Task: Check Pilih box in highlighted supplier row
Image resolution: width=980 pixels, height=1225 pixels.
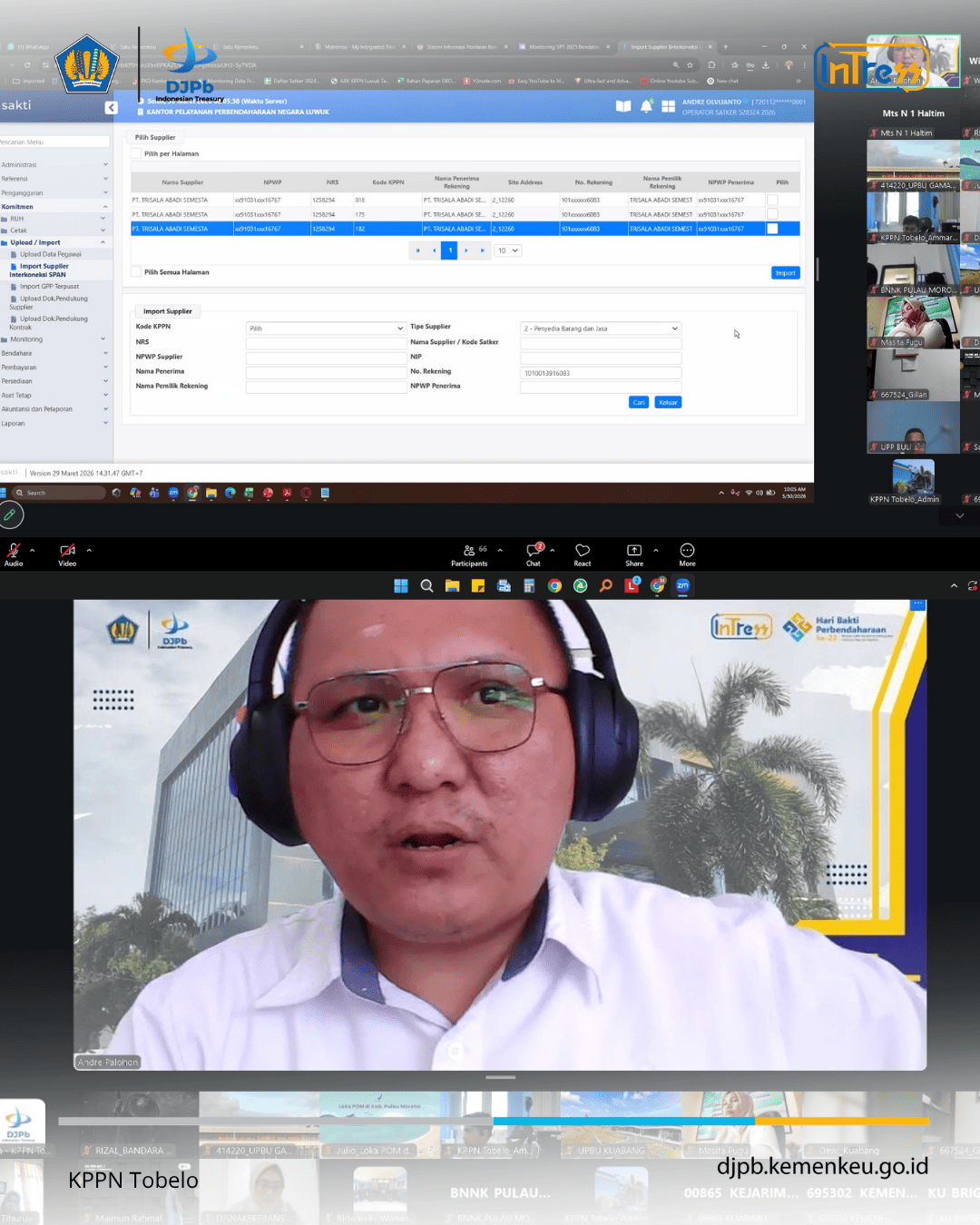Action: point(772,229)
